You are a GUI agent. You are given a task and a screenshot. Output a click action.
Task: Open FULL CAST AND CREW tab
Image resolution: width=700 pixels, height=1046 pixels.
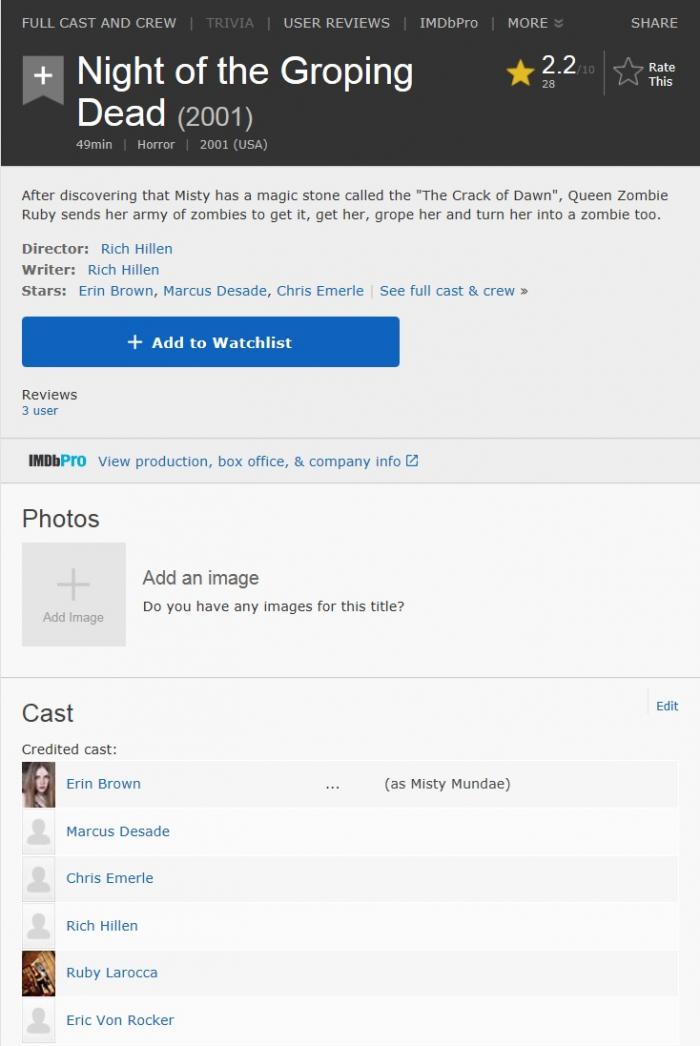[x=99, y=23]
